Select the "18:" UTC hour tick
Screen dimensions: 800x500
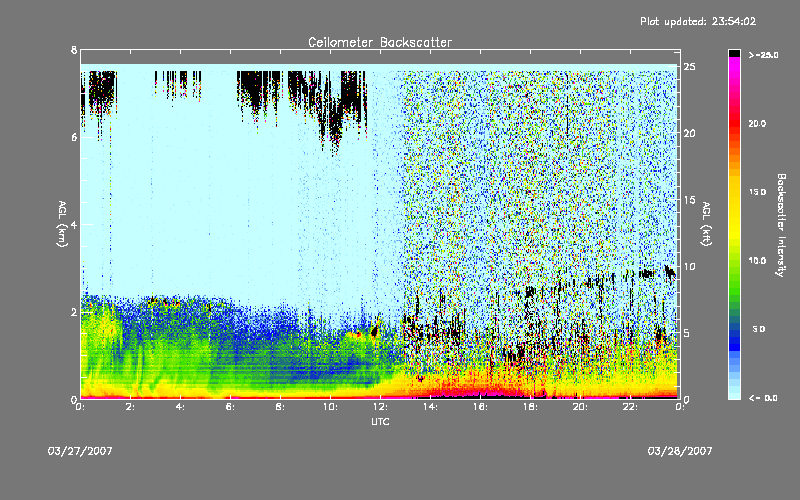(531, 407)
